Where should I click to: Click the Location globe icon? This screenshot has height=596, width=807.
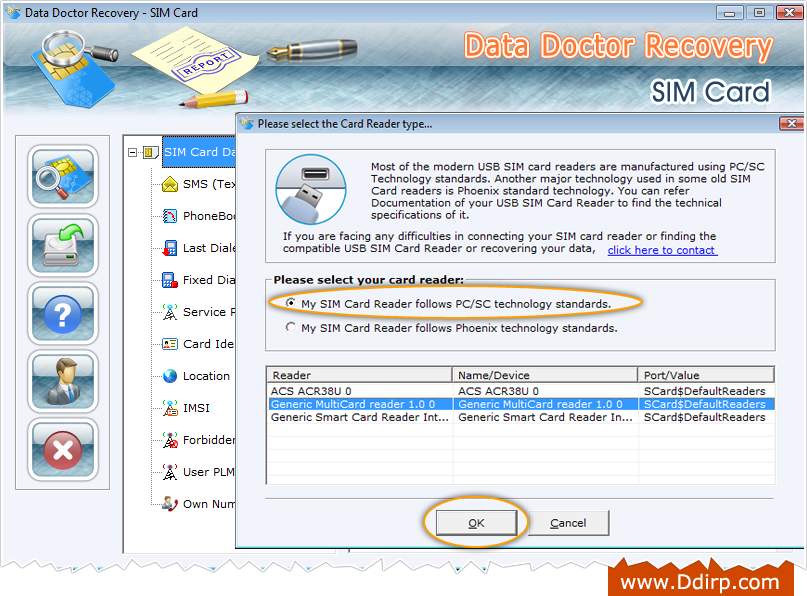pyautogui.click(x=170, y=376)
